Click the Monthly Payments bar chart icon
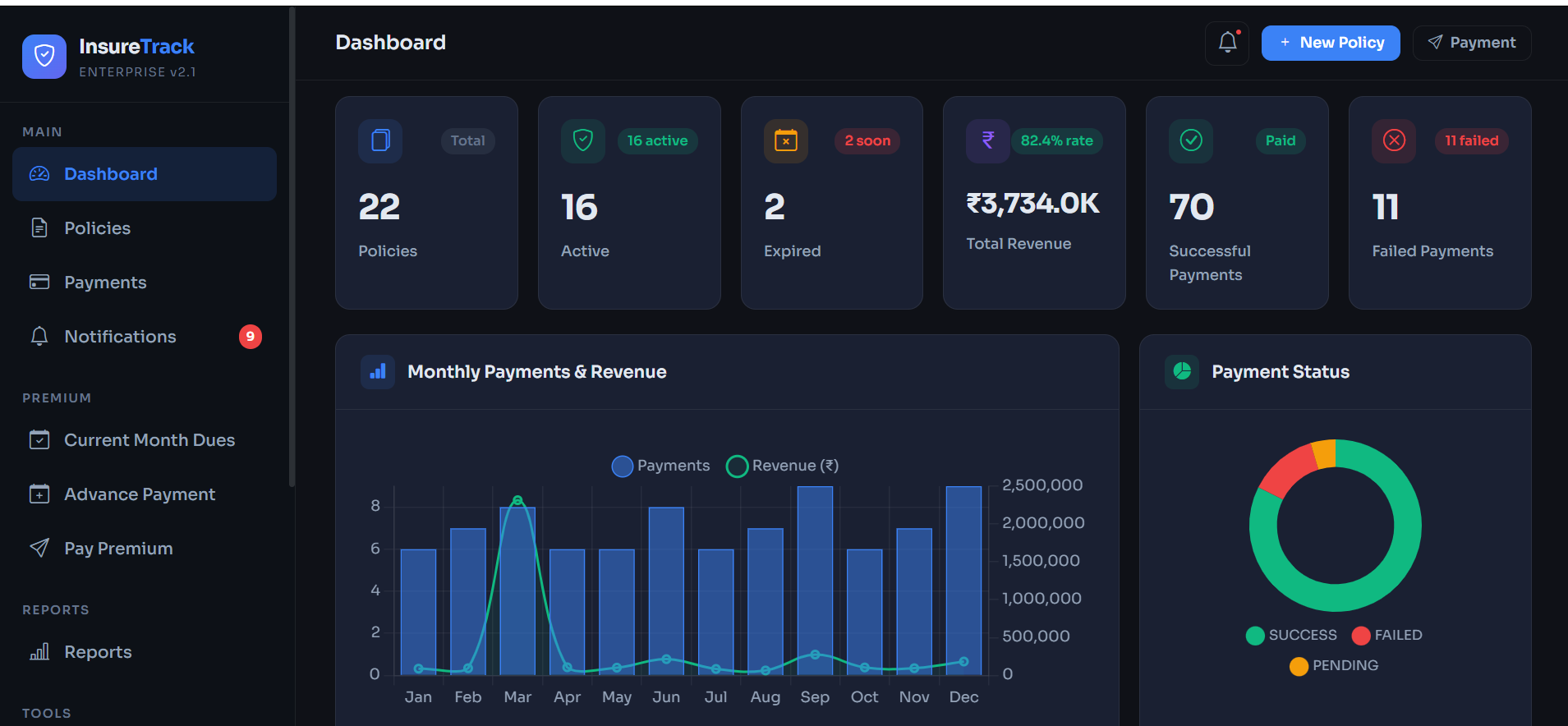 [x=378, y=371]
